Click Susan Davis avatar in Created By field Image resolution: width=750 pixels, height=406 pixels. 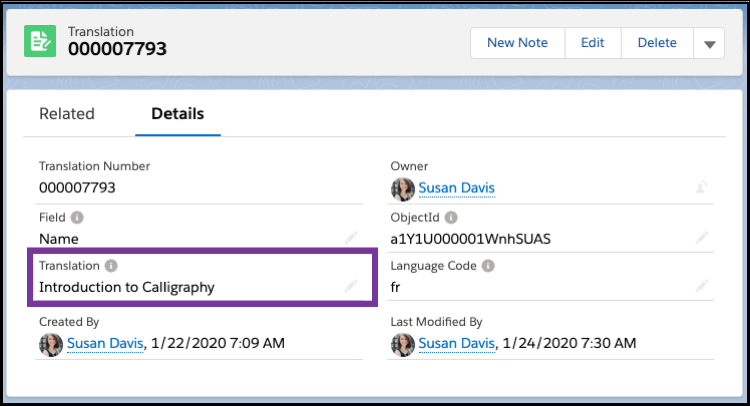(51, 345)
